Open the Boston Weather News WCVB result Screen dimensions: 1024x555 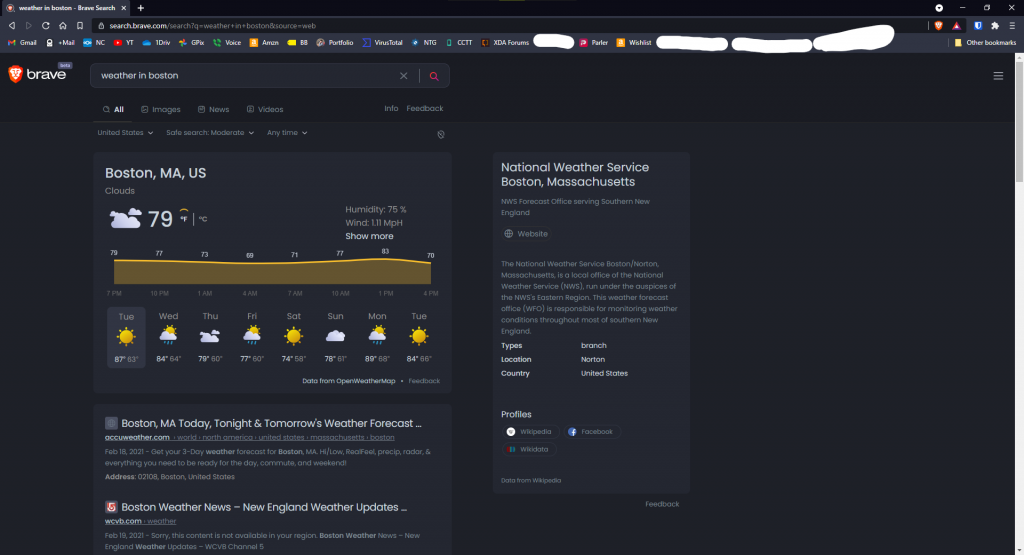click(264, 507)
